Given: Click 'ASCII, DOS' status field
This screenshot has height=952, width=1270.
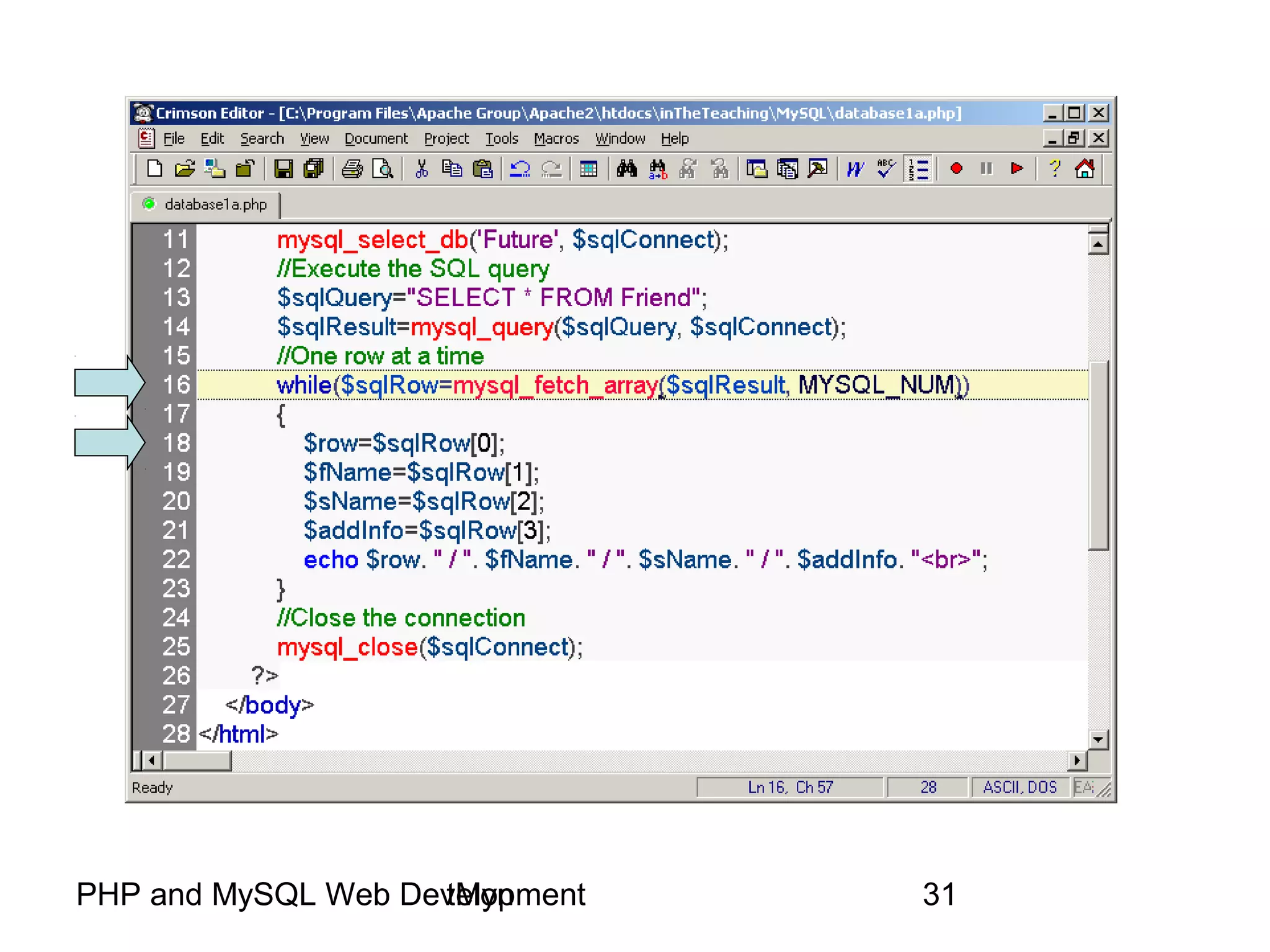Looking at the screenshot, I should pyautogui.click(x=1019, y=787).
